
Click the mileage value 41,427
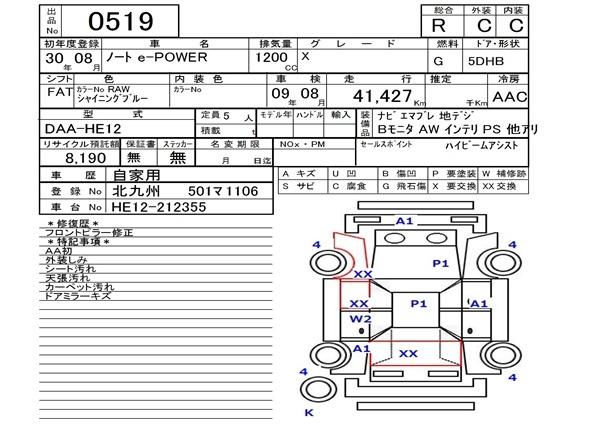[x=382, y=96]
